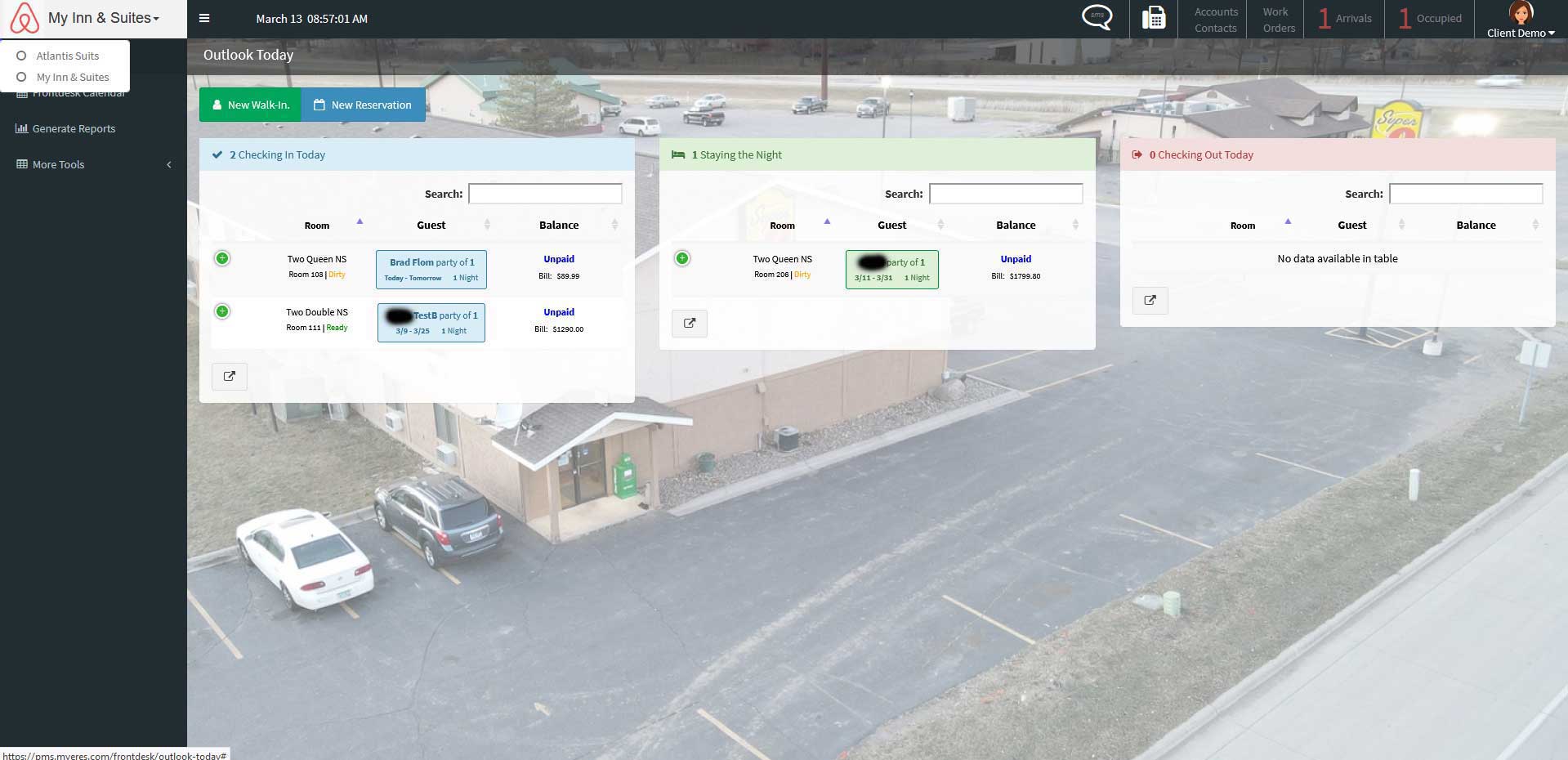The width and height of the screenshot is (1568, 760).
Task: Expand the More Tools chevron arrow
Action: pyautogui.click(x=169, y=164)
